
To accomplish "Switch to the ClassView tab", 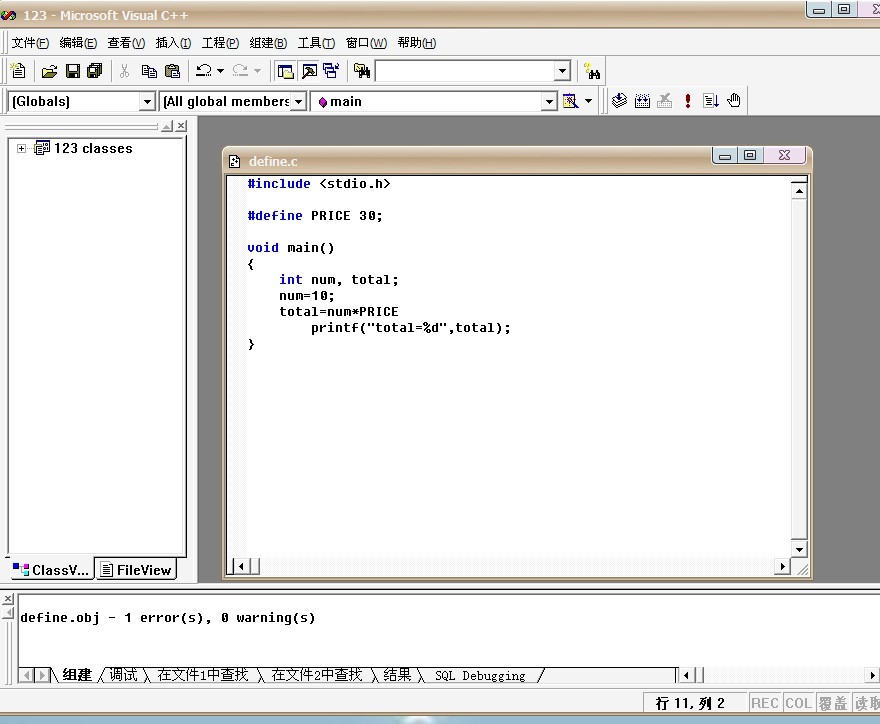I will pos(51,570).
